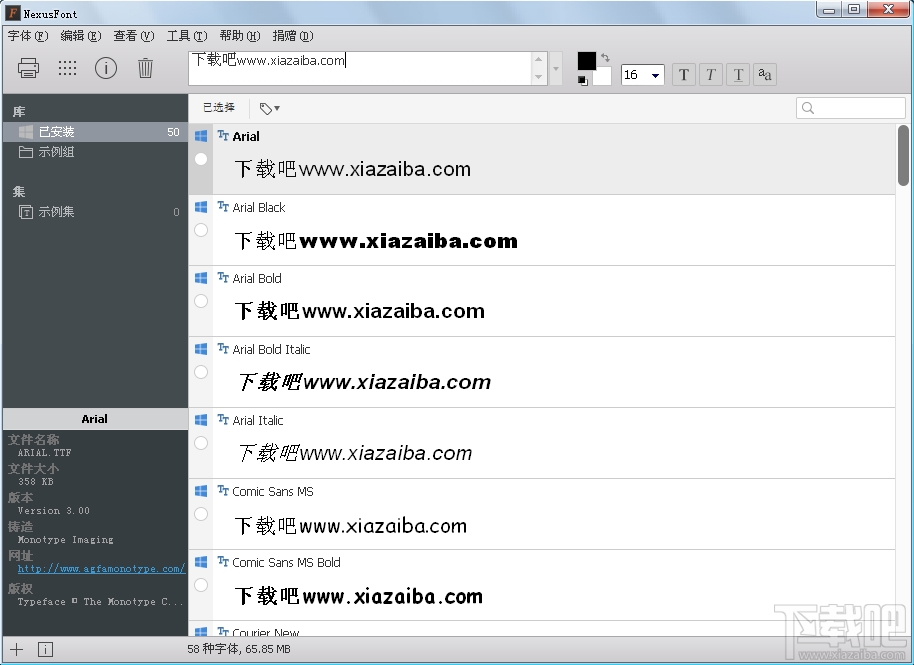
Task: Select the Arial Italic radio circle
Action: pyautogui.click(x=201, y=443)
